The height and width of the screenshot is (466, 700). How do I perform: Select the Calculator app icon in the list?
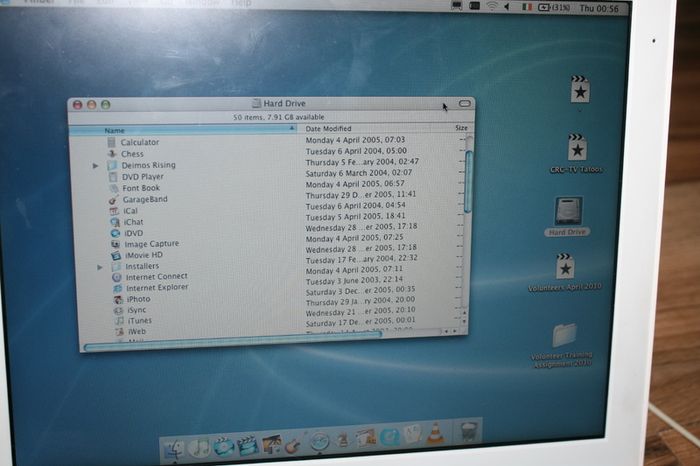point(112,142)
